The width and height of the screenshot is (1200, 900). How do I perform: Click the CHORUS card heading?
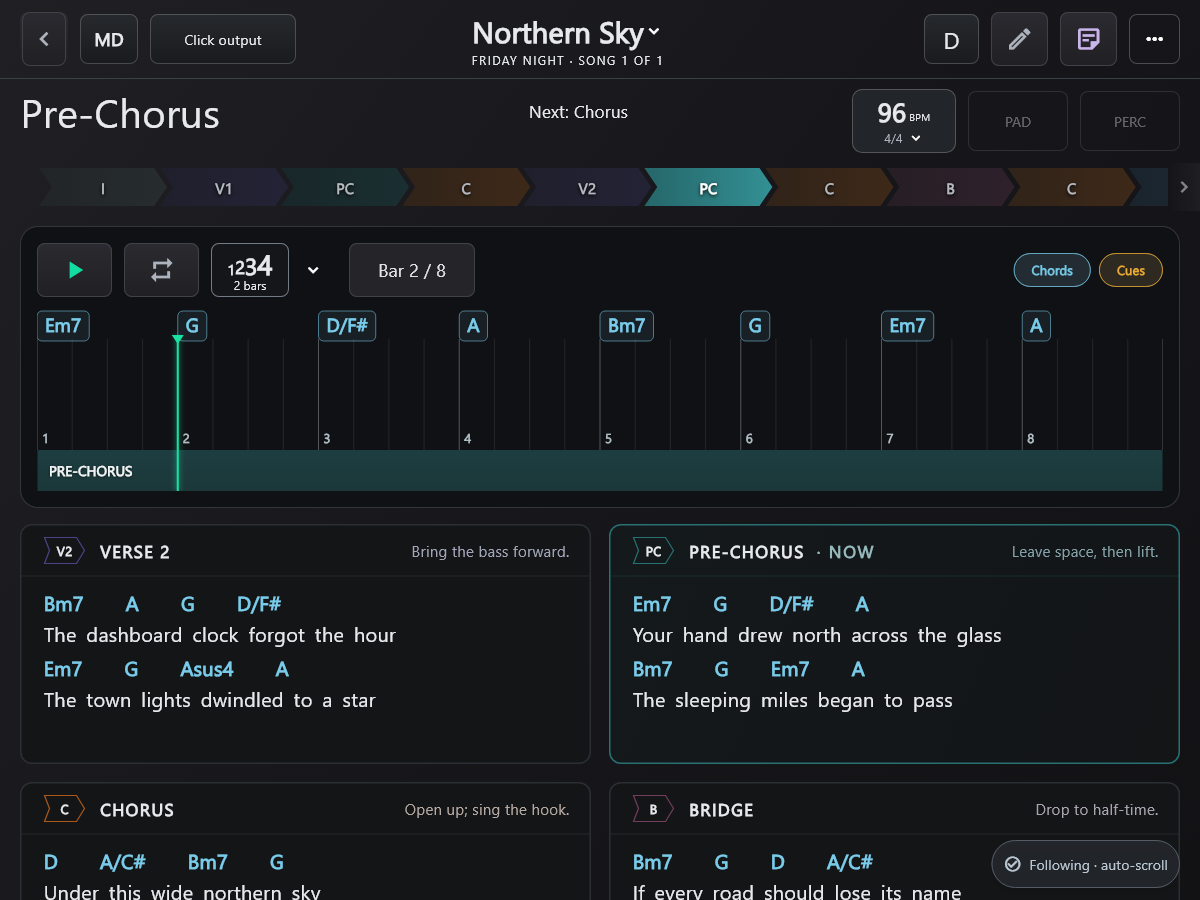coord(137,810)
